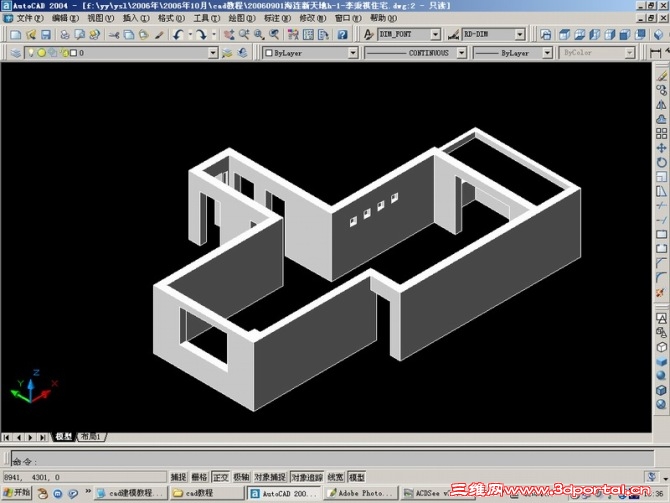670x503 pixels.
Task: Toggle the layer freeze sun icon
Action: click(41, 53)
